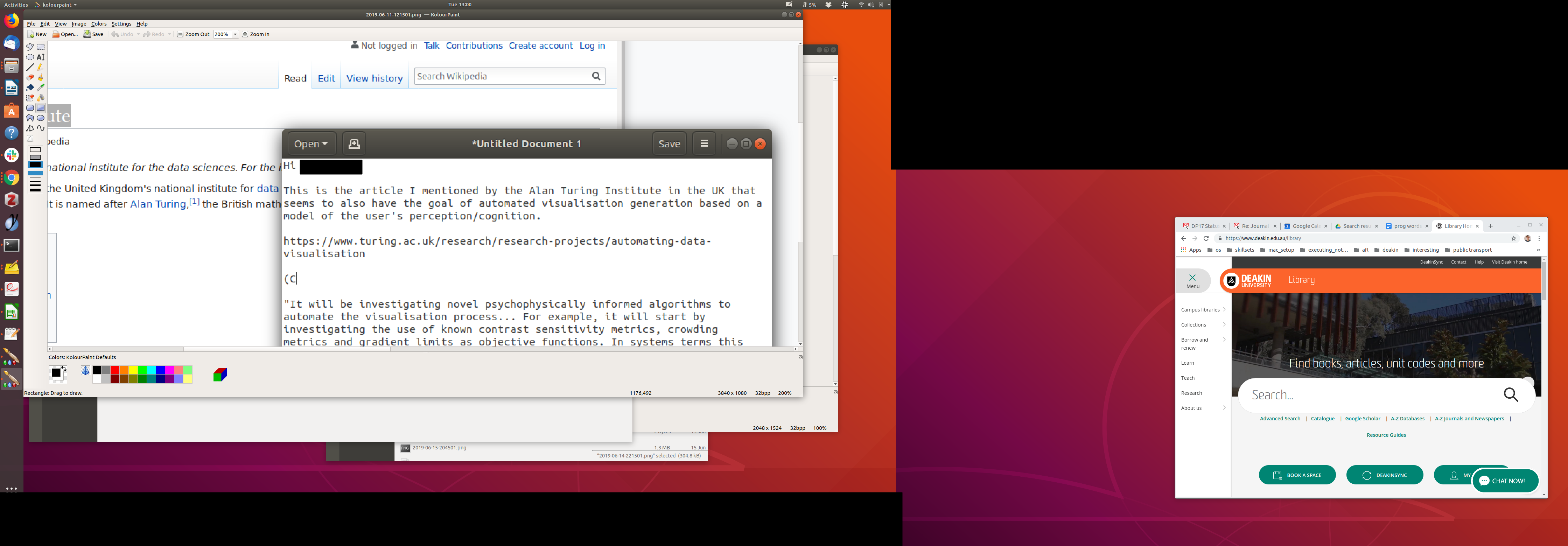This screenshot has height=546, width=1568.
Task: Click the Advanced Search link
Action: pos(1280,419)
